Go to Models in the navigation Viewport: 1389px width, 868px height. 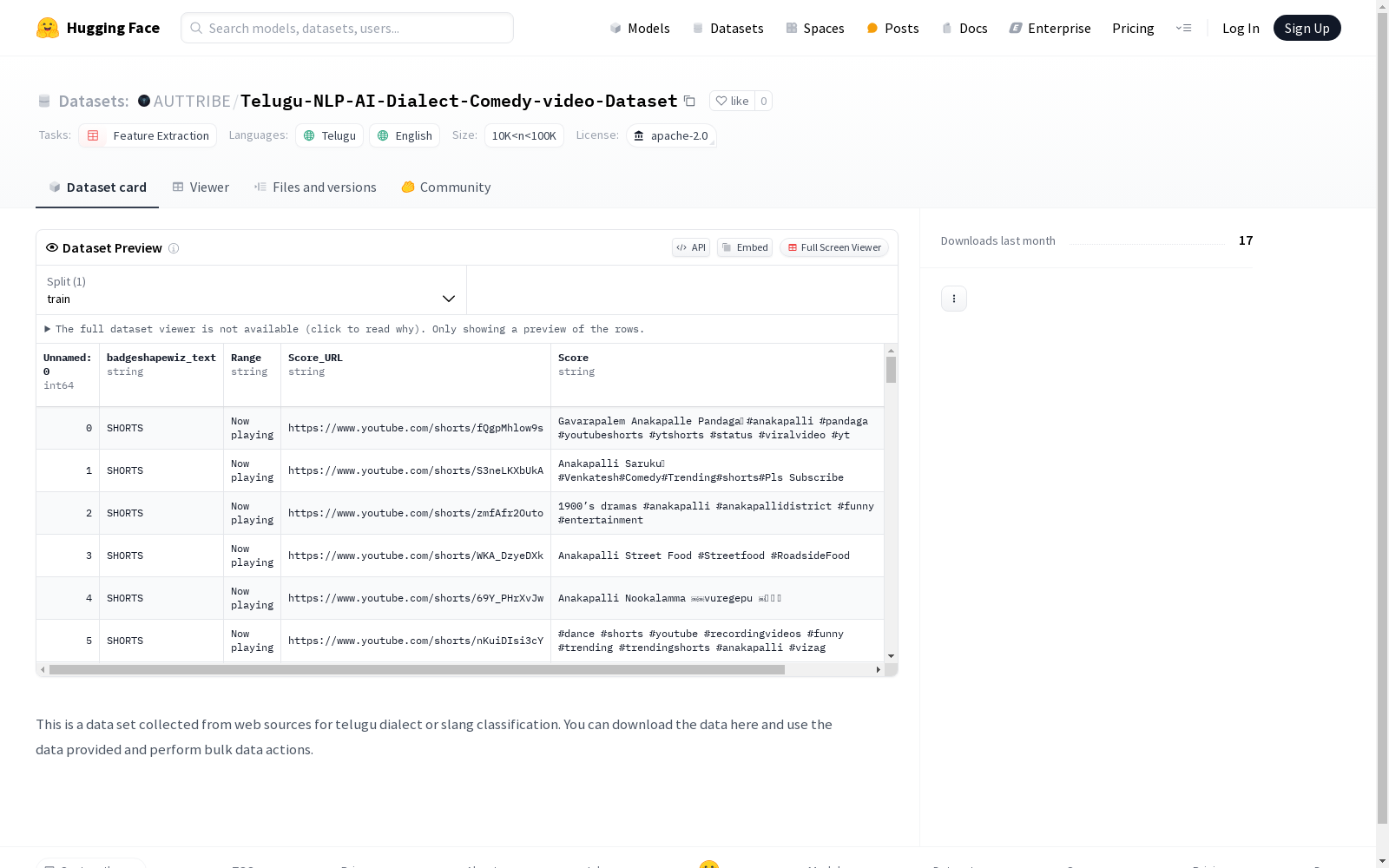pyautogui.click(x=640, y=28)
